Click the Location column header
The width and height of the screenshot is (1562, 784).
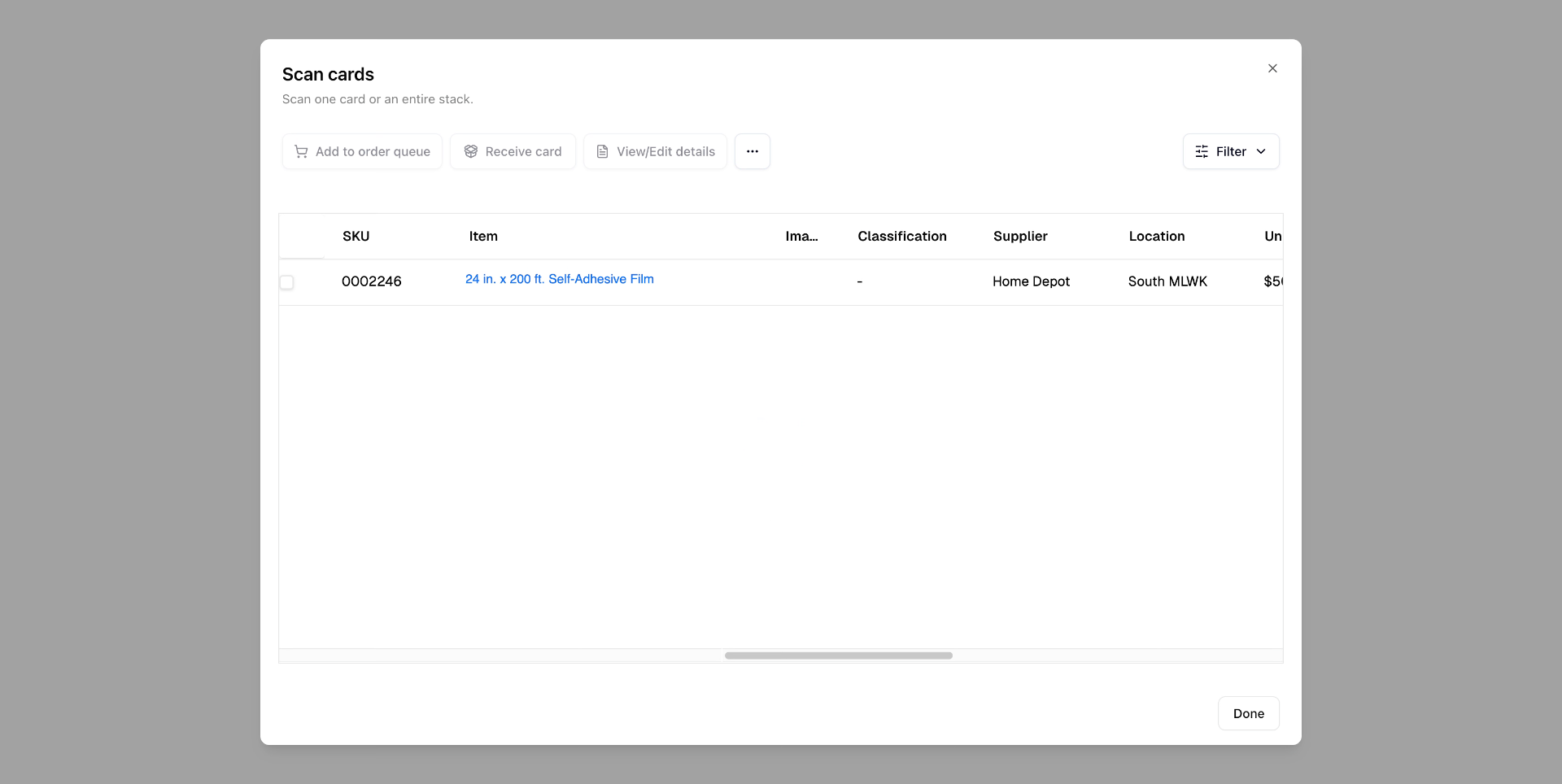click(x=1157, y=237)
